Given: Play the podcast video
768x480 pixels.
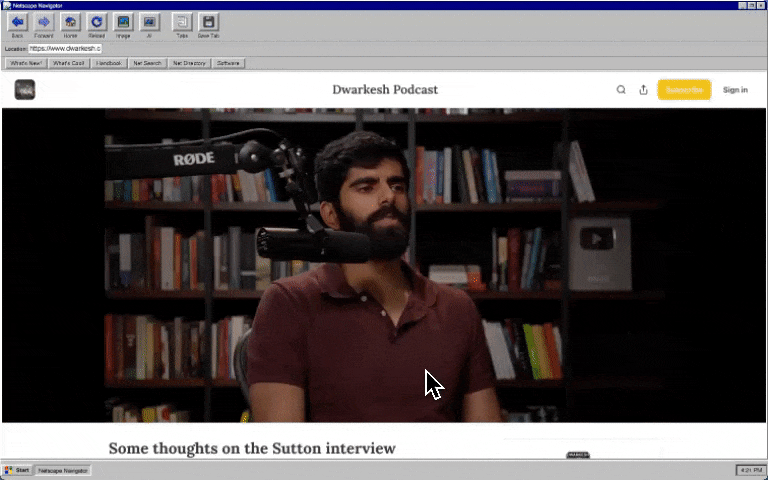Looking at the screenshot, I should (384, 265).
